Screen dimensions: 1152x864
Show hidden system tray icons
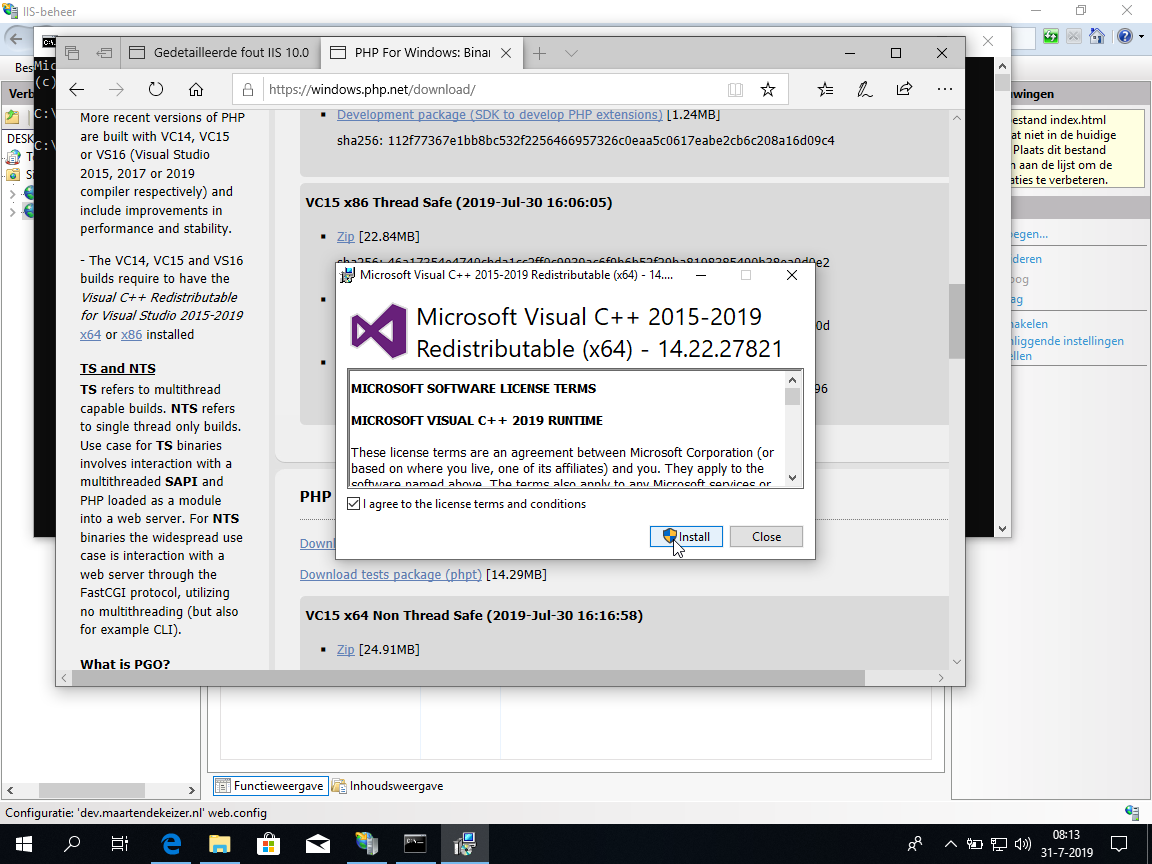[x=951, y=844]
